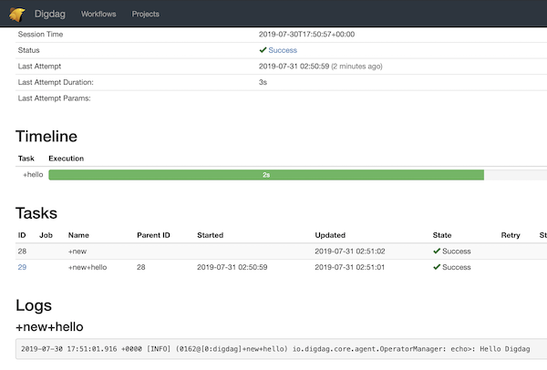Click the Parent ID column header
This screenshot has width=547, height=370.
click(x=153, y=235)
